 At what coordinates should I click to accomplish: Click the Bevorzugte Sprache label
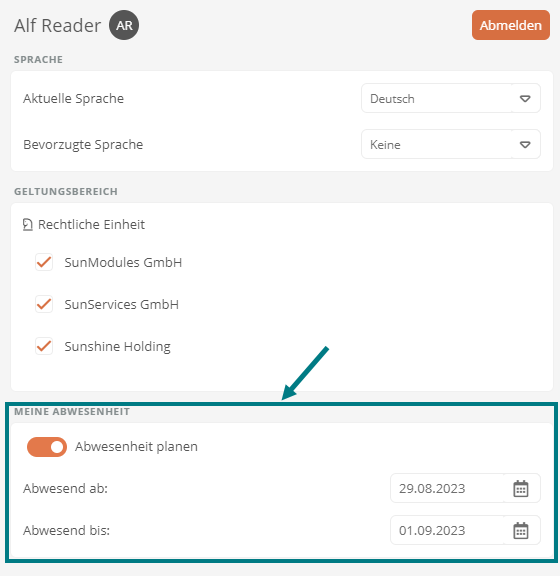tap(83, 145)
